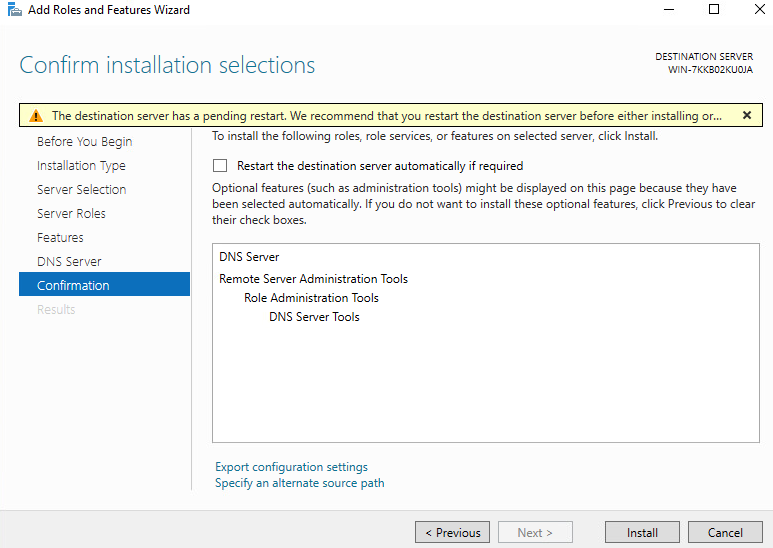Go to the Features step
The width and height of the screenshot is (773, 548).
pos(60,238)
